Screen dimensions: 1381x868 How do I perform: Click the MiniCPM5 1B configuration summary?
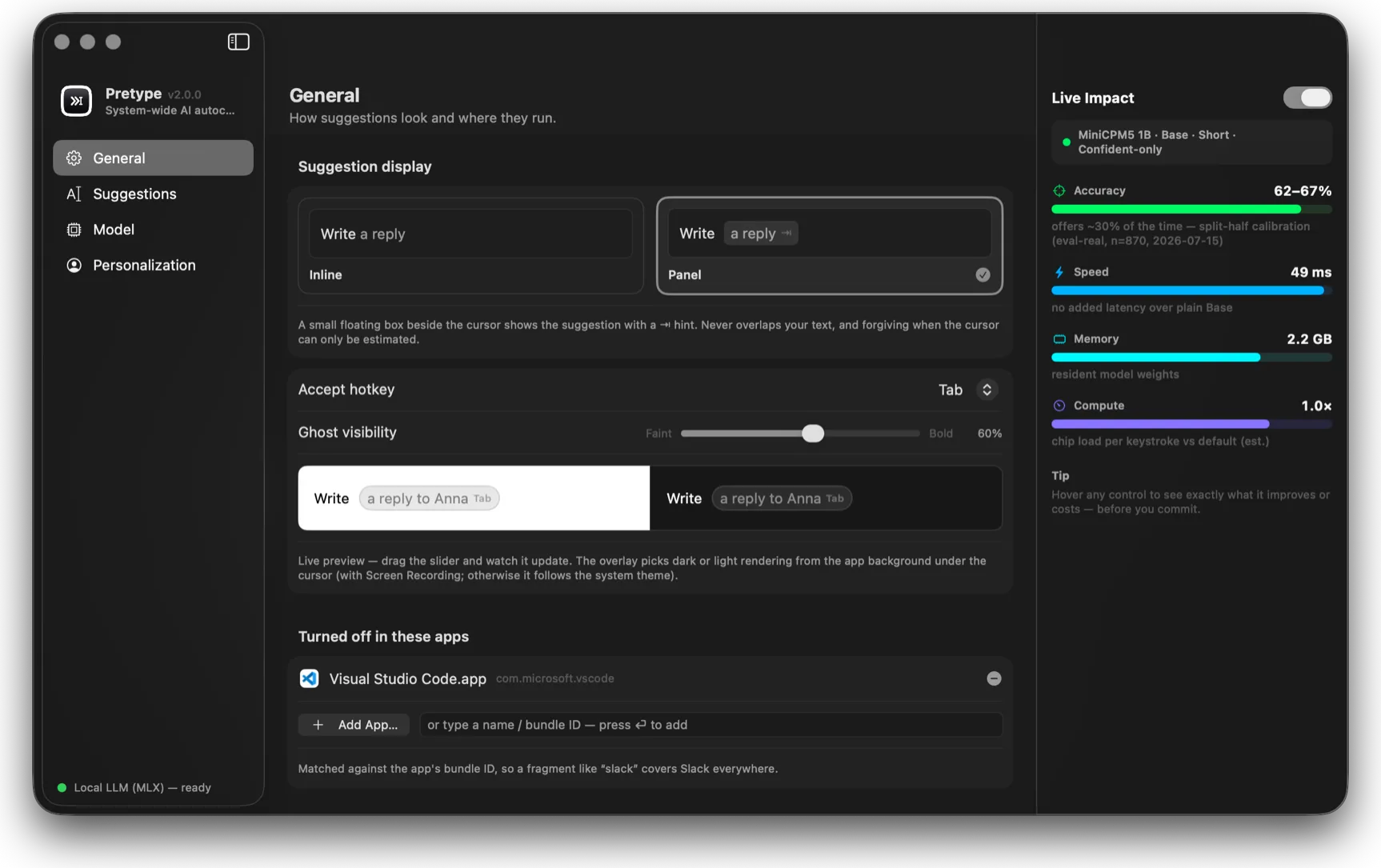(1191, 142)
